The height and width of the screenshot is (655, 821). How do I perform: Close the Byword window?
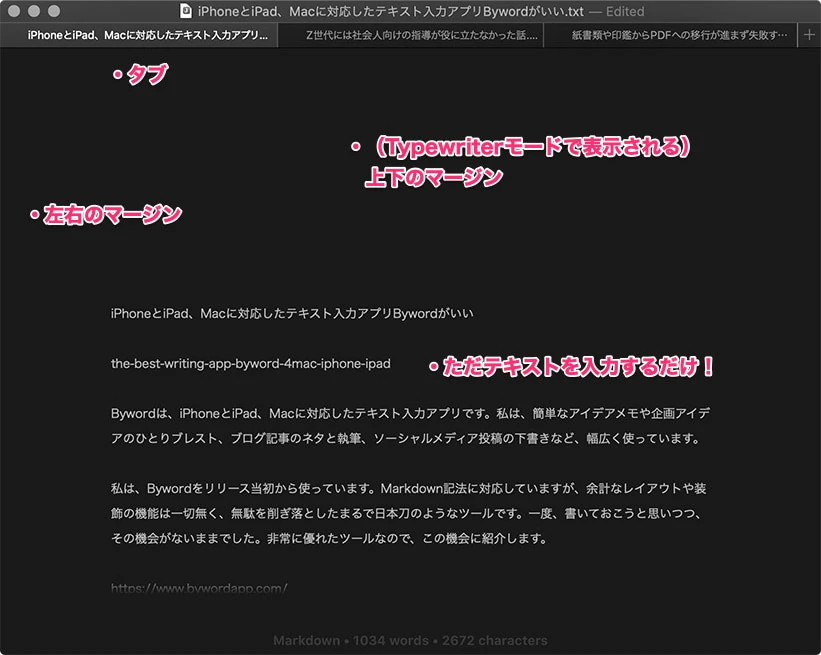15,12
